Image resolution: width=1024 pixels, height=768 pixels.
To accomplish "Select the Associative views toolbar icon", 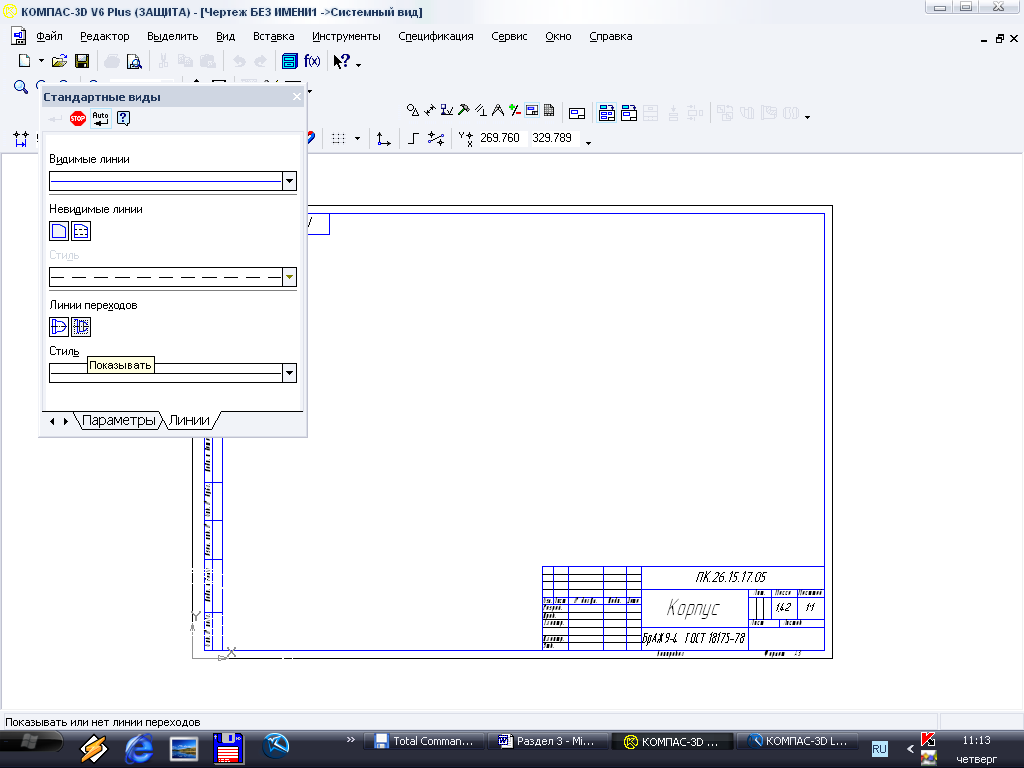I will coord(532,110).
